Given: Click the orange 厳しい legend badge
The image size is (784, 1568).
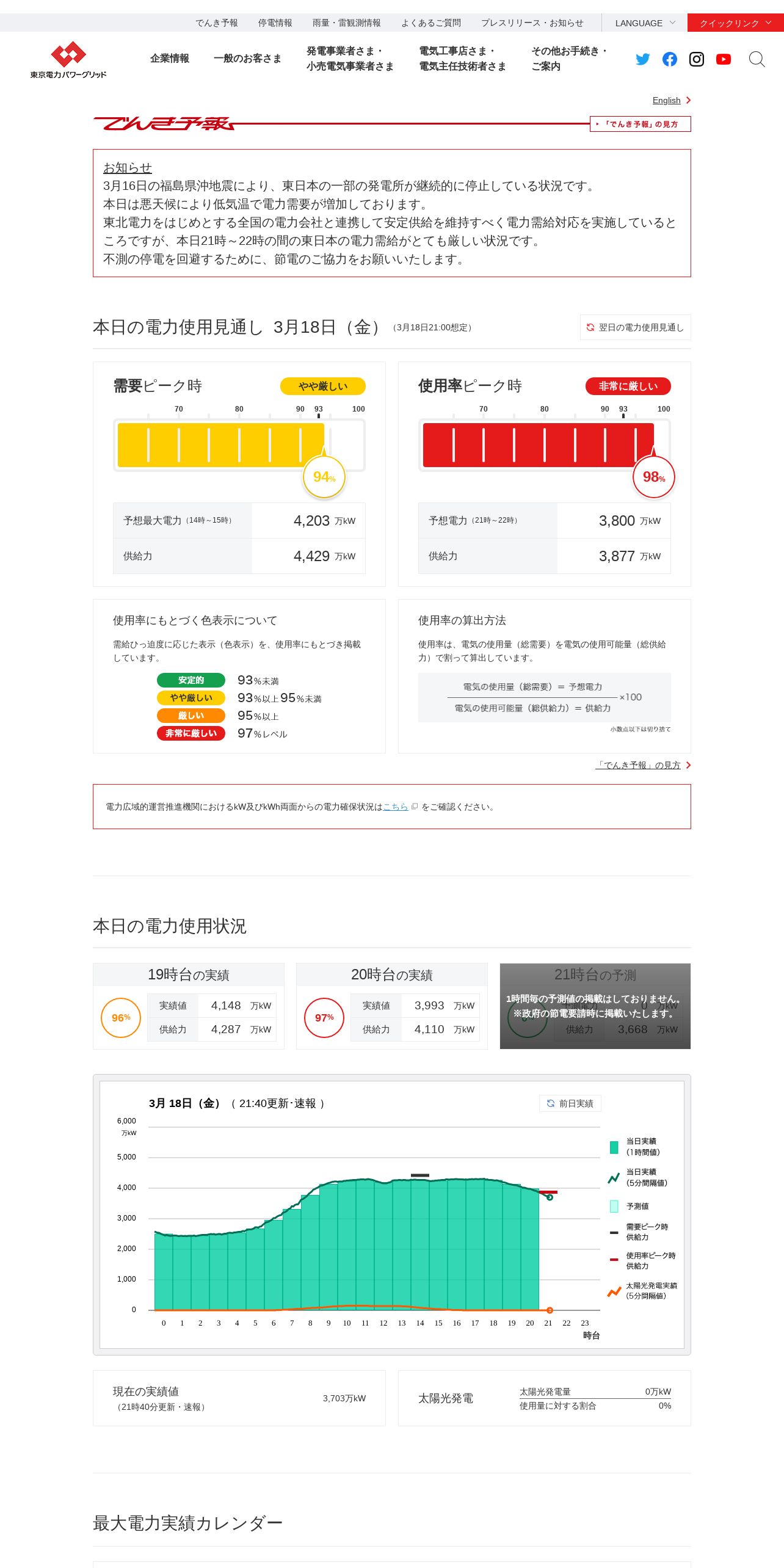Looking at the screenshot, I should (191, 716).
